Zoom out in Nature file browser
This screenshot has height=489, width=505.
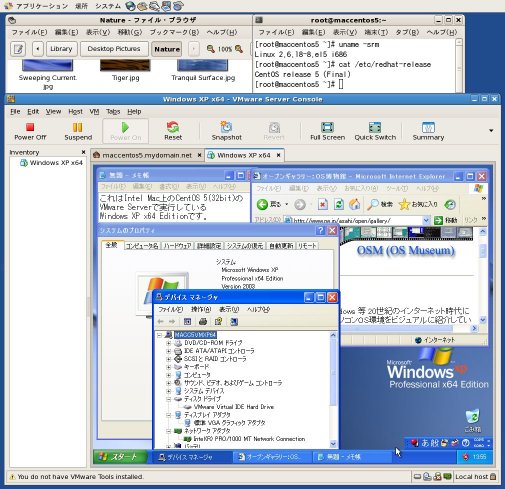211,49
